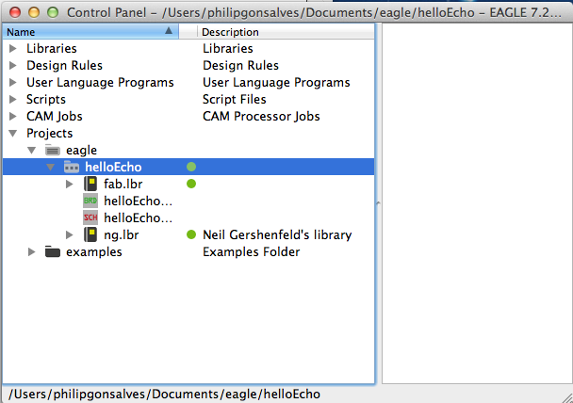Click the fab.lbr library book icon
Screen dimensions: 573x403
point(90,184)
